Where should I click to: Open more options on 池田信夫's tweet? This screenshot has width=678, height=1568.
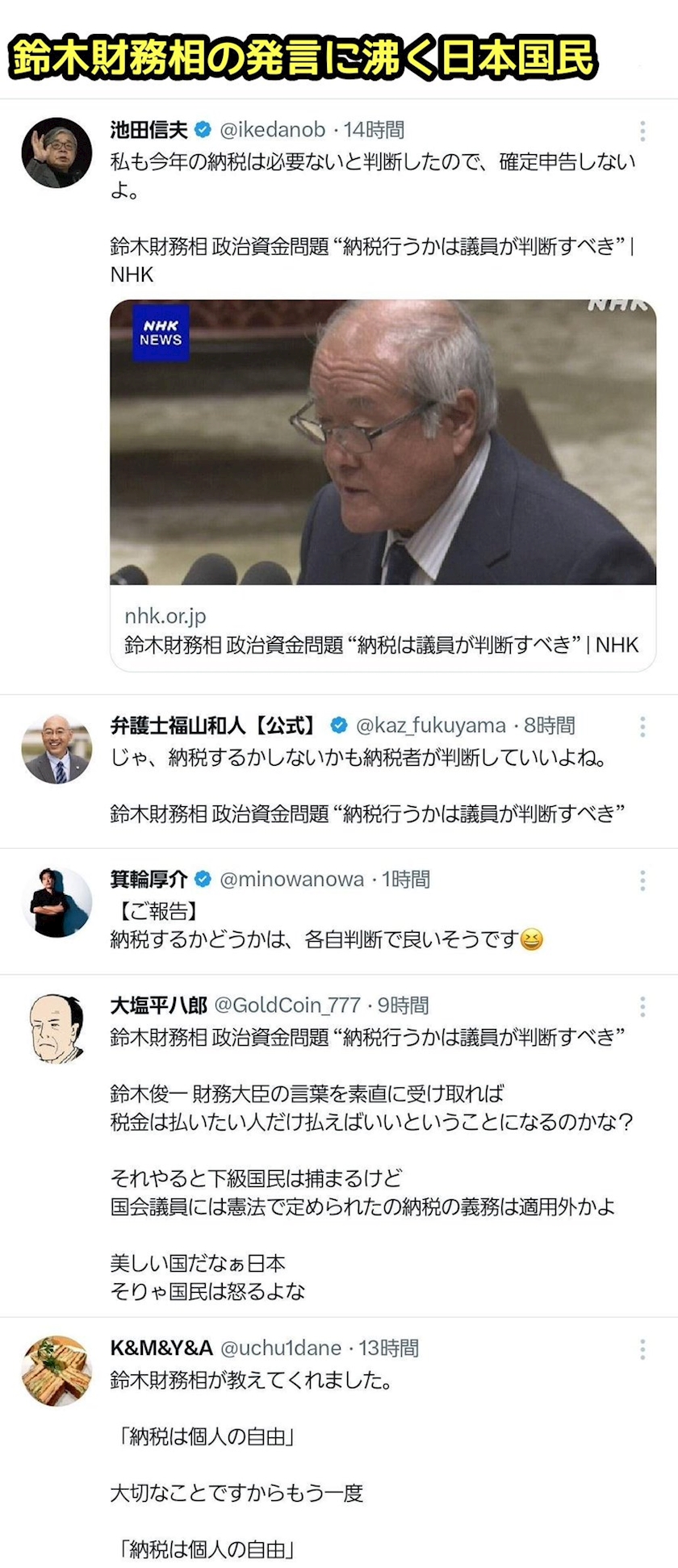[x=642, y=131]
